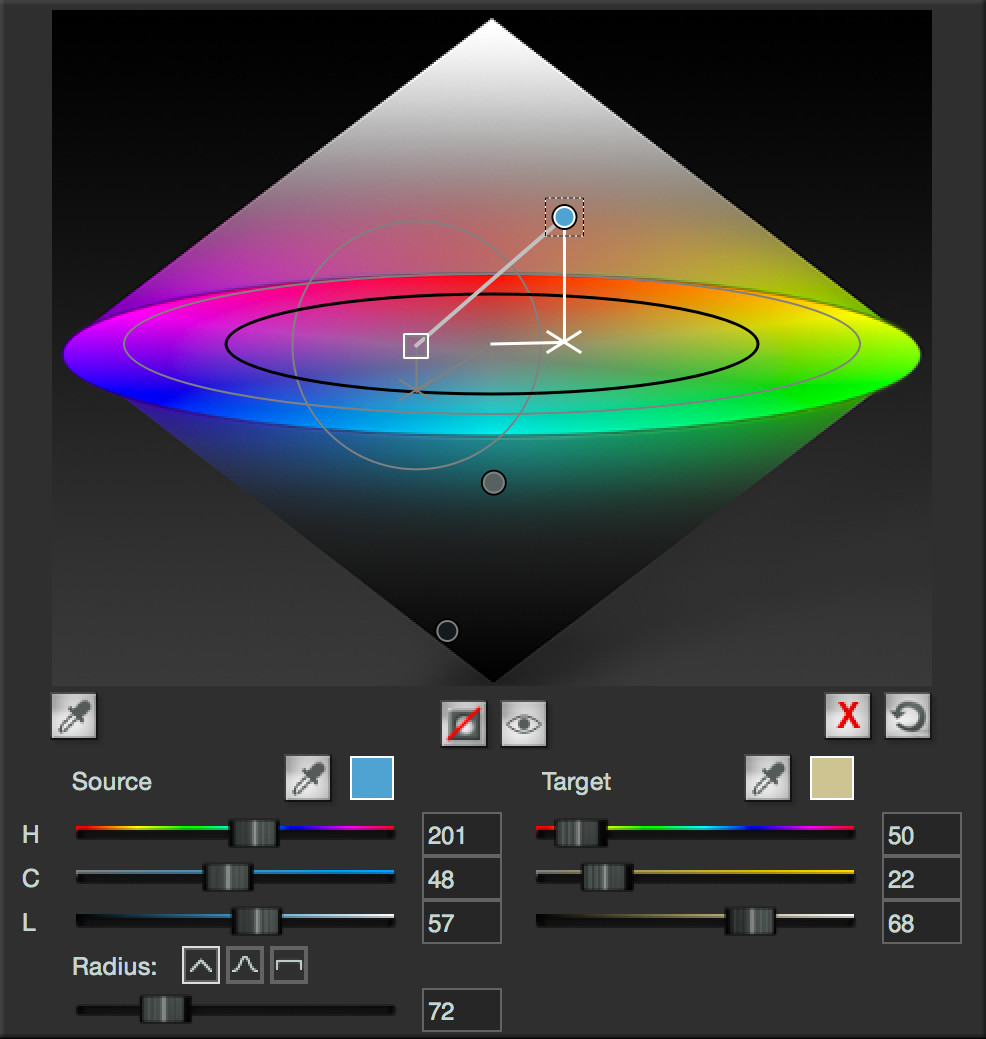The width and height of the screenshot is (986, 1039).
Task: Toggle the bypass icon with red slash
Action: [x=464, y=723]
